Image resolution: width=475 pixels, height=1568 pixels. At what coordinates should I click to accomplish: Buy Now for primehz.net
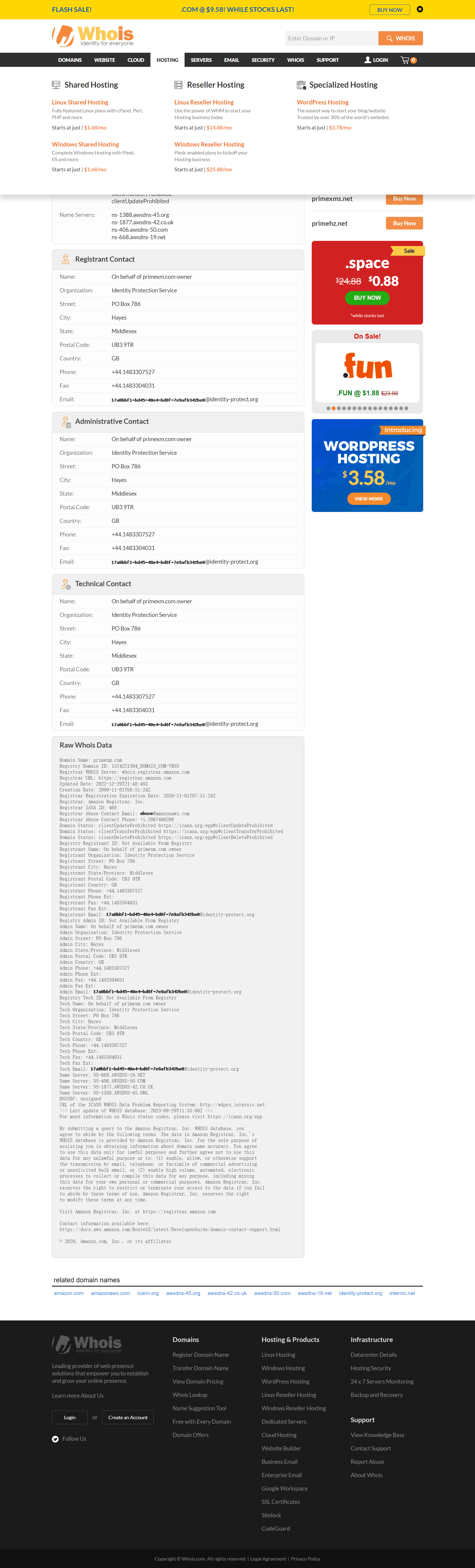click(404, 223)
